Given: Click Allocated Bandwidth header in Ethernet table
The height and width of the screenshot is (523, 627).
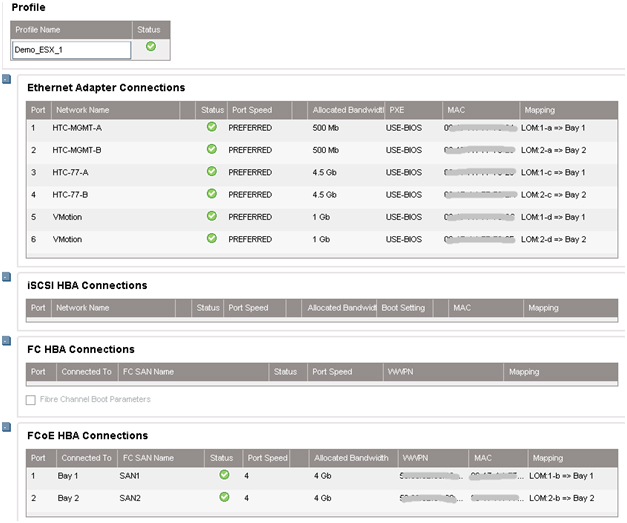Looking at the screenshot, I should pyautogui.click(x=348, y=110).
